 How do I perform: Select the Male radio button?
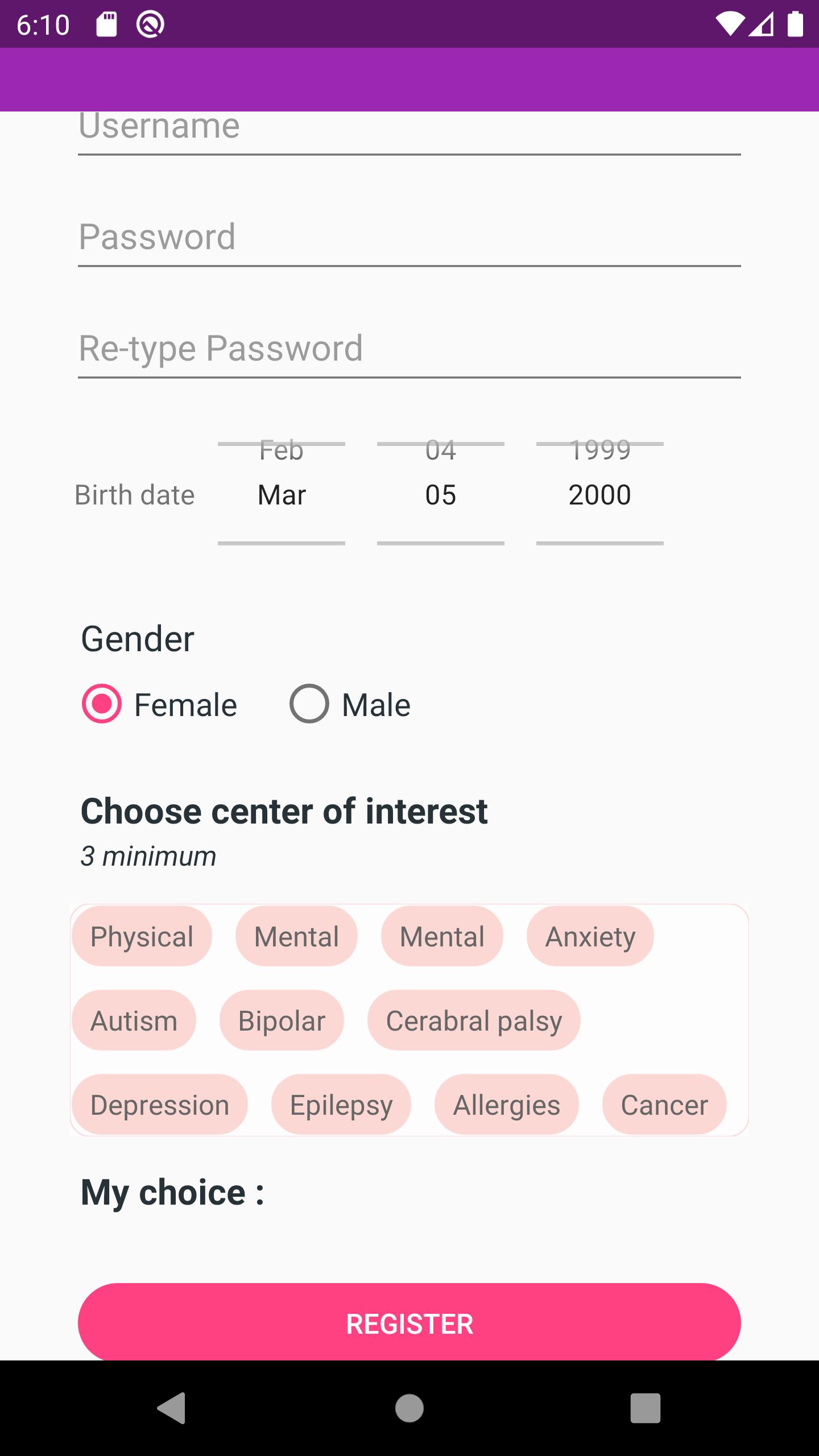pos(350,705)
